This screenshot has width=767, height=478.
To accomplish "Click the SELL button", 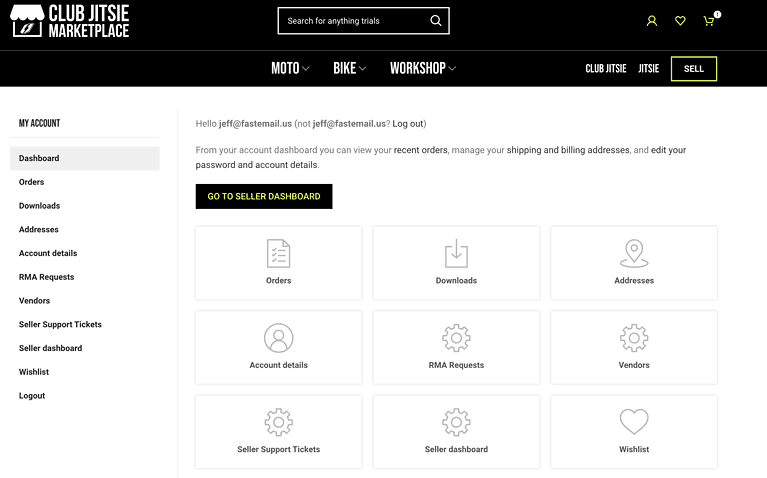I will 694,68.
